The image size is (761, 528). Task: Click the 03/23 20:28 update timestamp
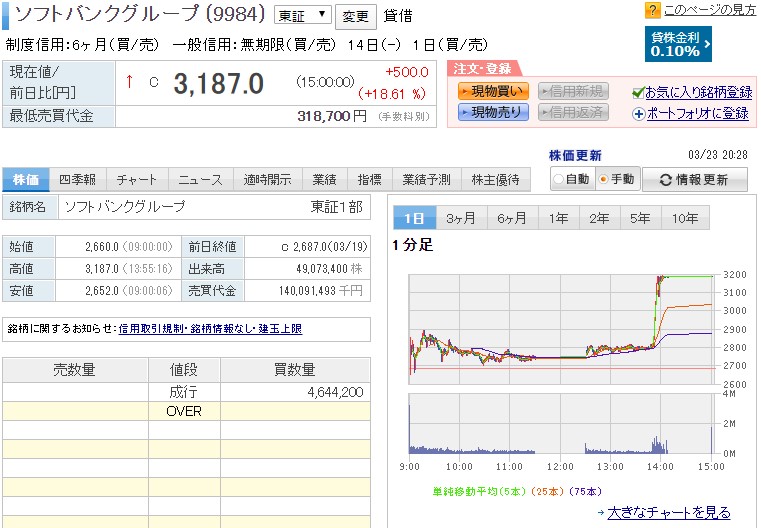coord(718,155)
